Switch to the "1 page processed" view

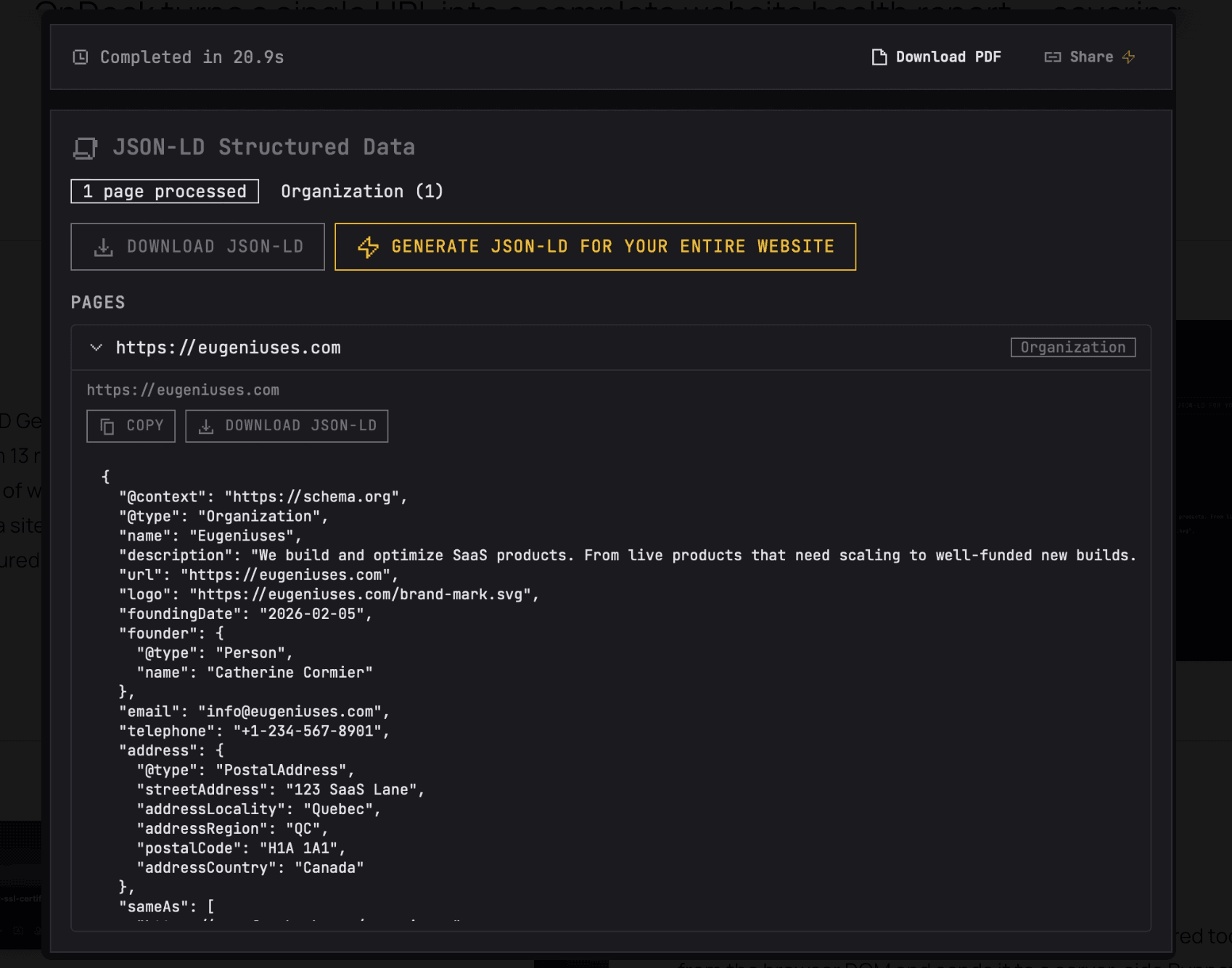[163, 191]
